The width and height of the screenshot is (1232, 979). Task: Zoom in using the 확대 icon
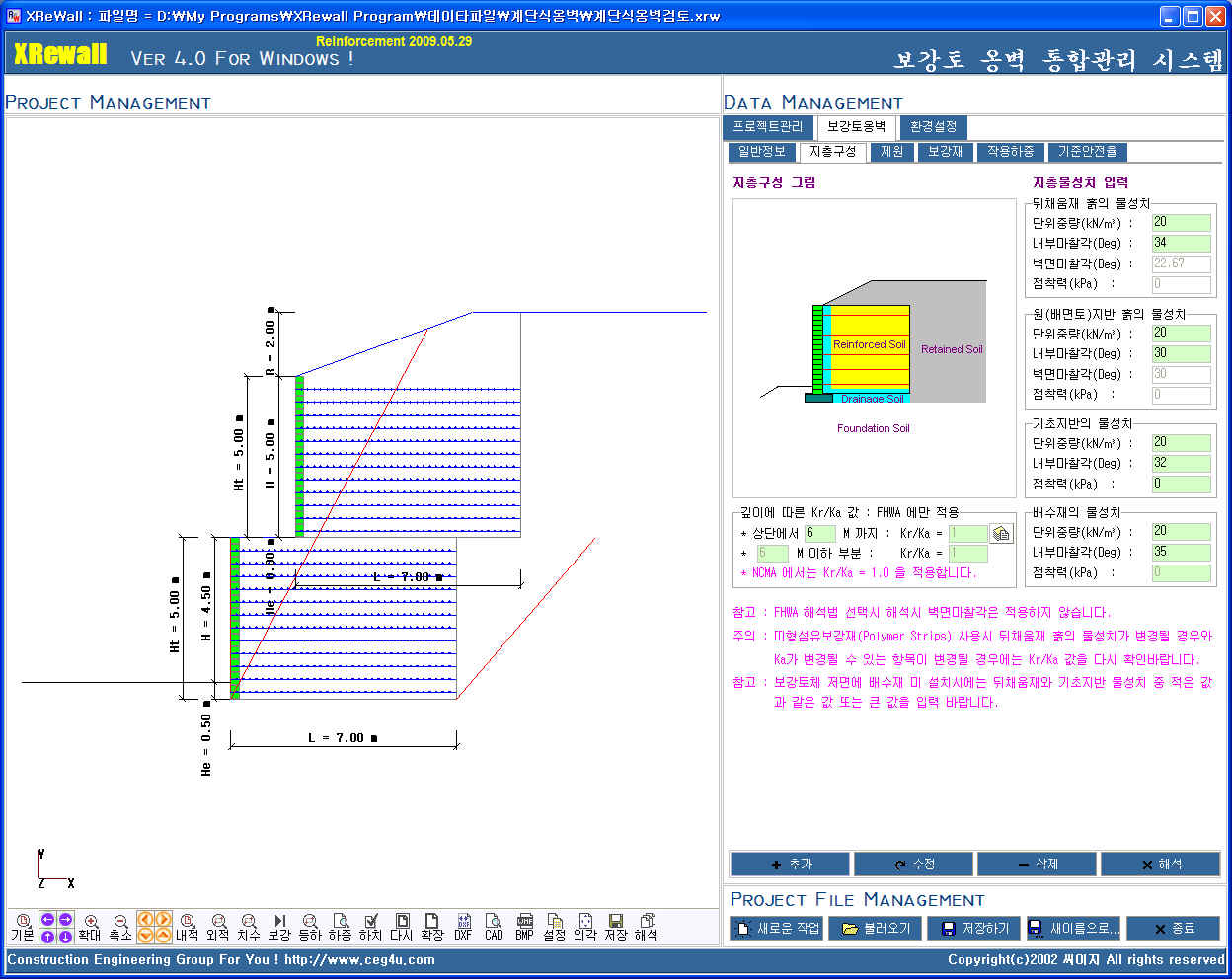[90, 927]
